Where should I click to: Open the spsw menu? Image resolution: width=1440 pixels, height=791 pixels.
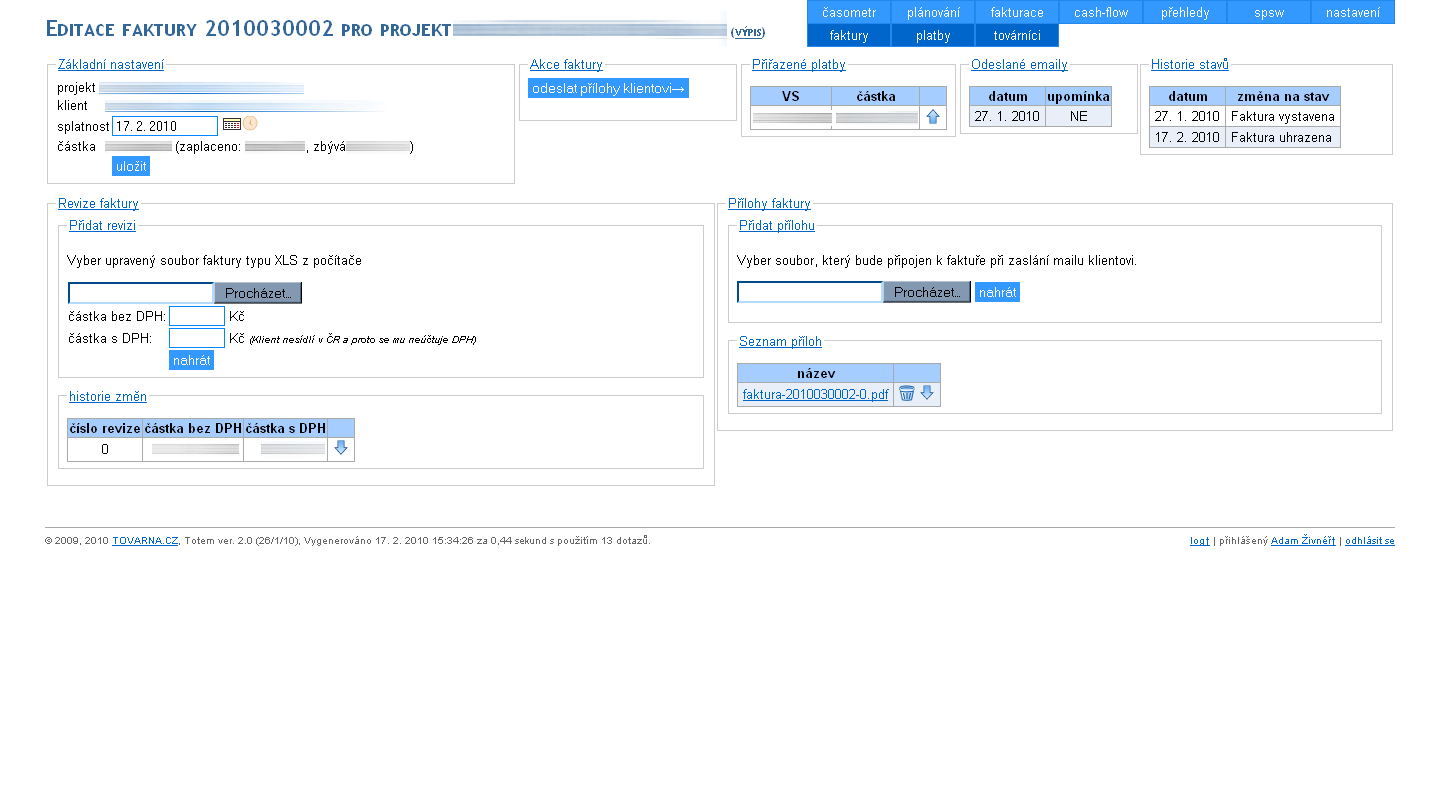(x=1269, y=12)
